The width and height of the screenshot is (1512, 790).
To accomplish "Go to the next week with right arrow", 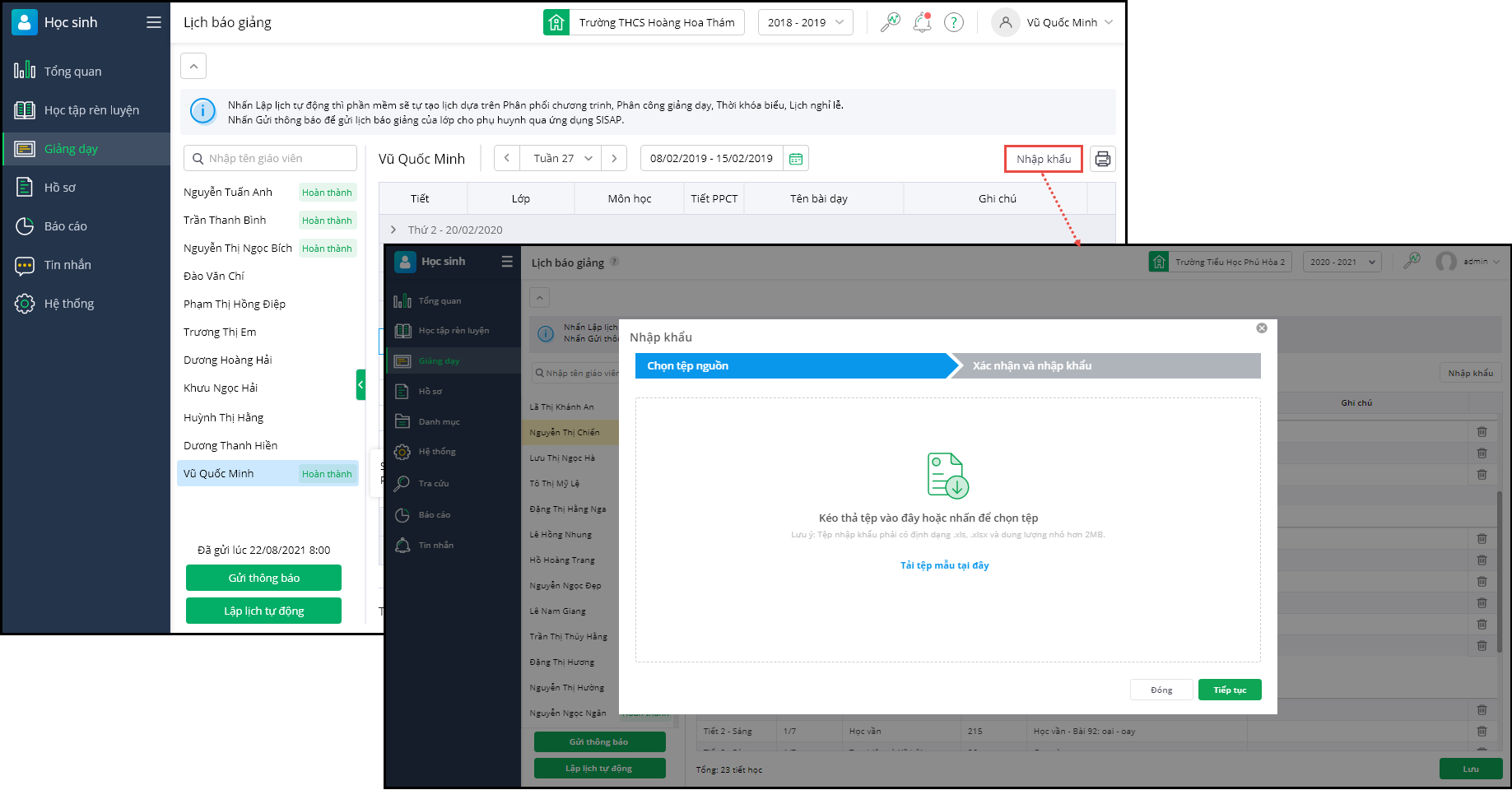I will 614,158.
